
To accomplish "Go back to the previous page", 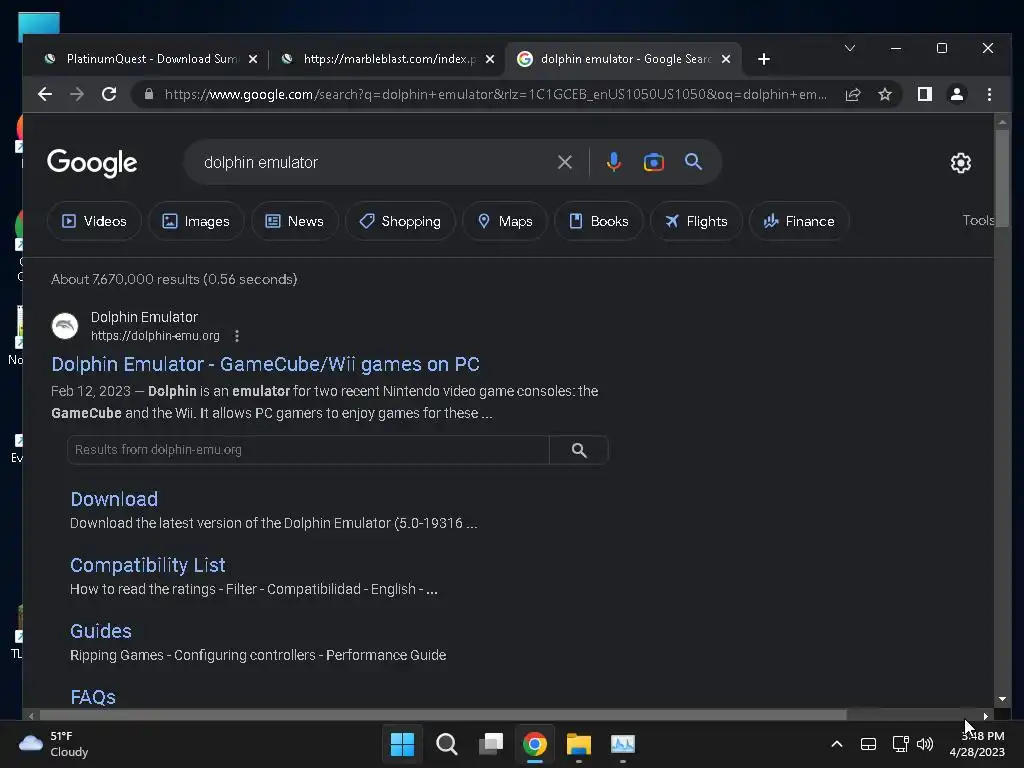I will (44, 94).
